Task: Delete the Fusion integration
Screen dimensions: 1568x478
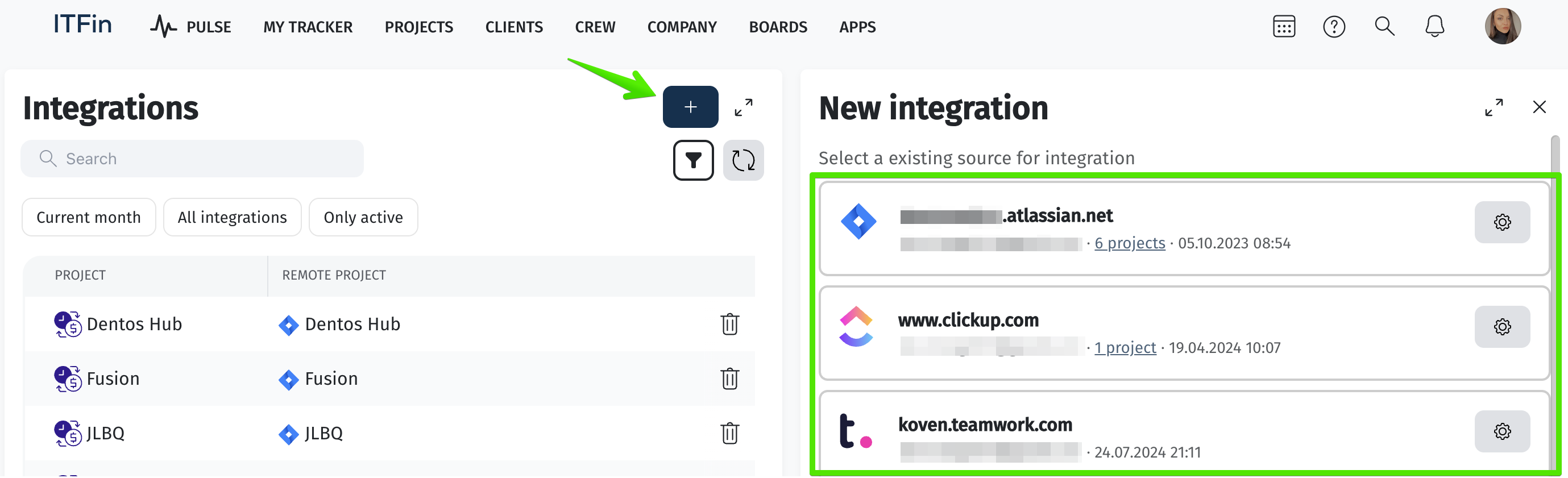Action: coord(729,379)
